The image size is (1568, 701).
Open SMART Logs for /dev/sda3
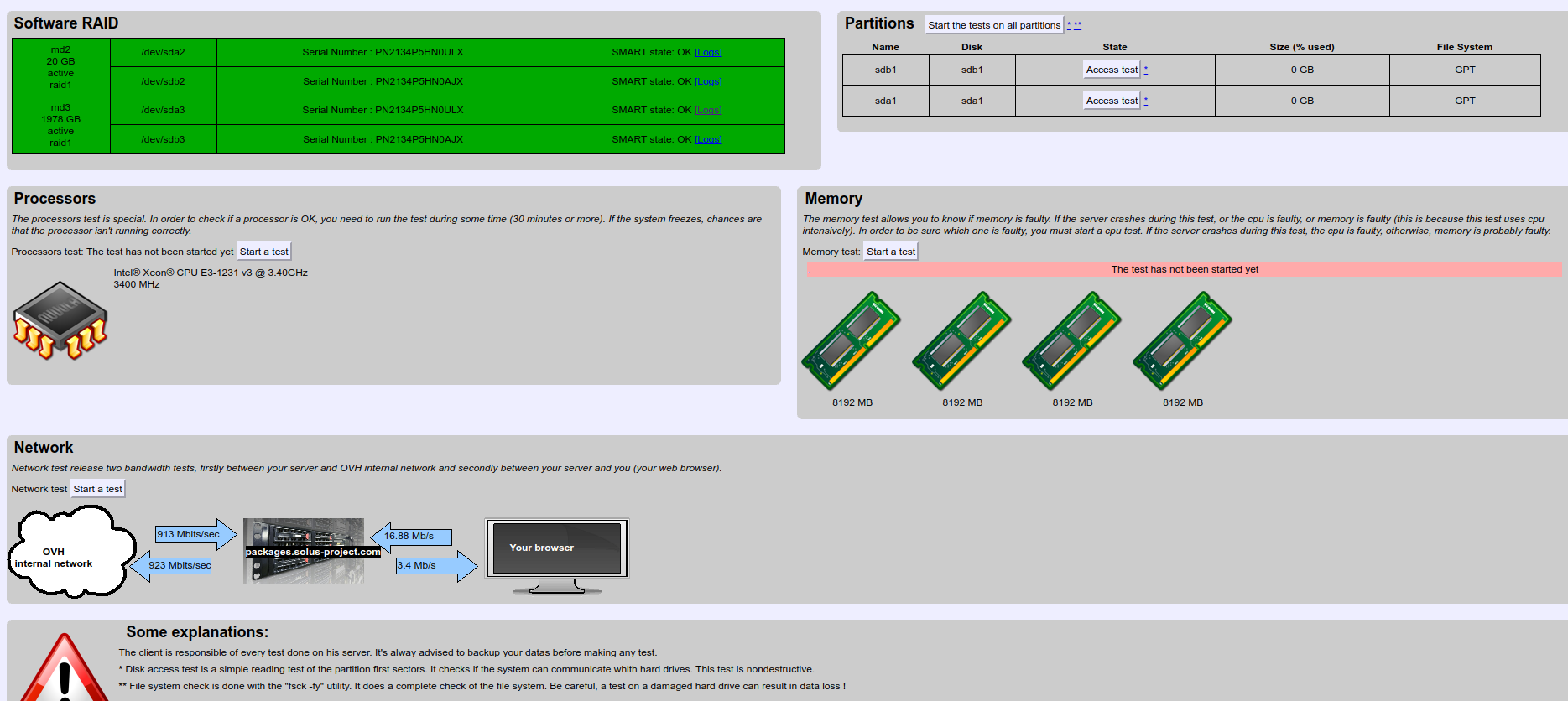[x=708, y=110]
